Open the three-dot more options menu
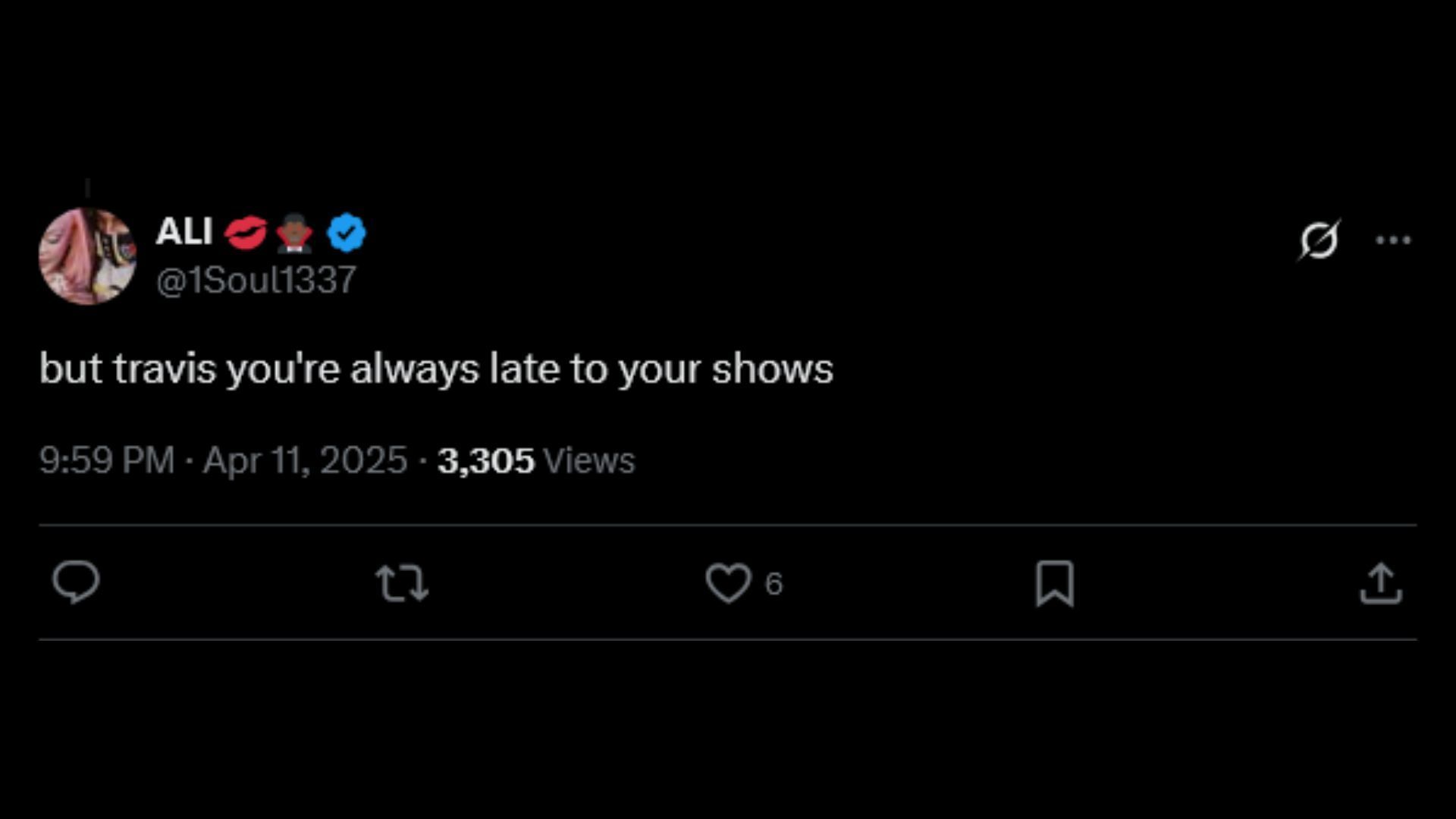The height and width of the screenshot is (819, 1456). tap(1393, 240)
